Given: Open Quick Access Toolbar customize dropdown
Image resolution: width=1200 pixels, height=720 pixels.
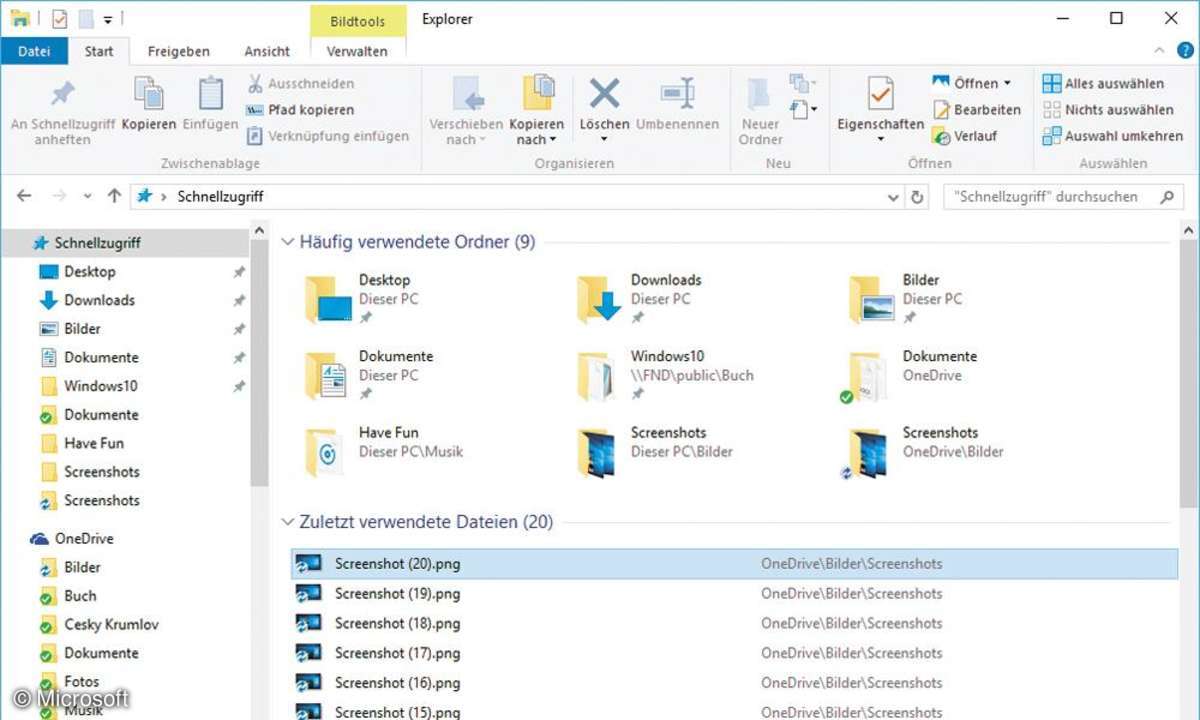Looking at the screenshot, I should click(x=108, y=19).
